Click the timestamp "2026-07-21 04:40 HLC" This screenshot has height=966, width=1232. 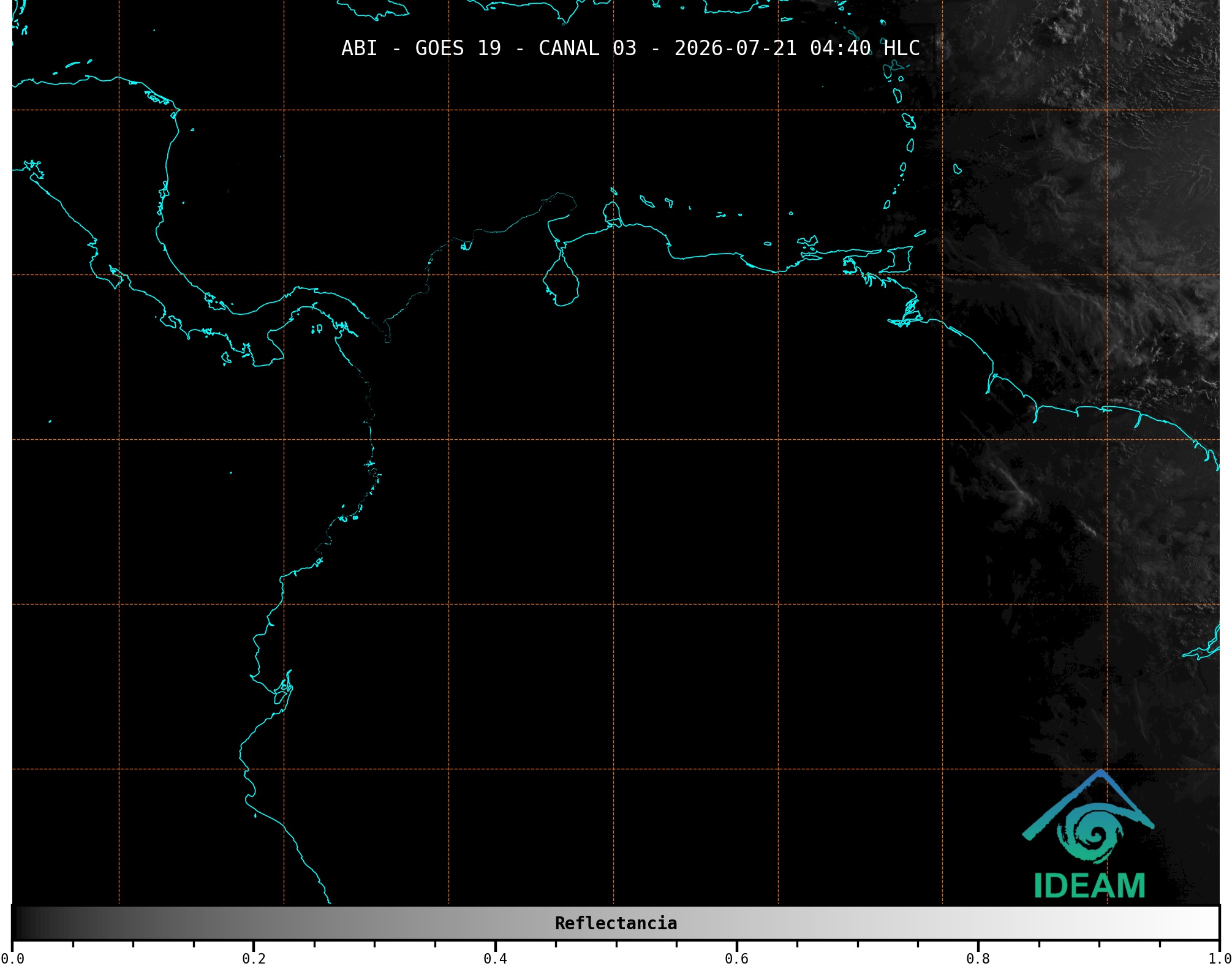[797, 48]
